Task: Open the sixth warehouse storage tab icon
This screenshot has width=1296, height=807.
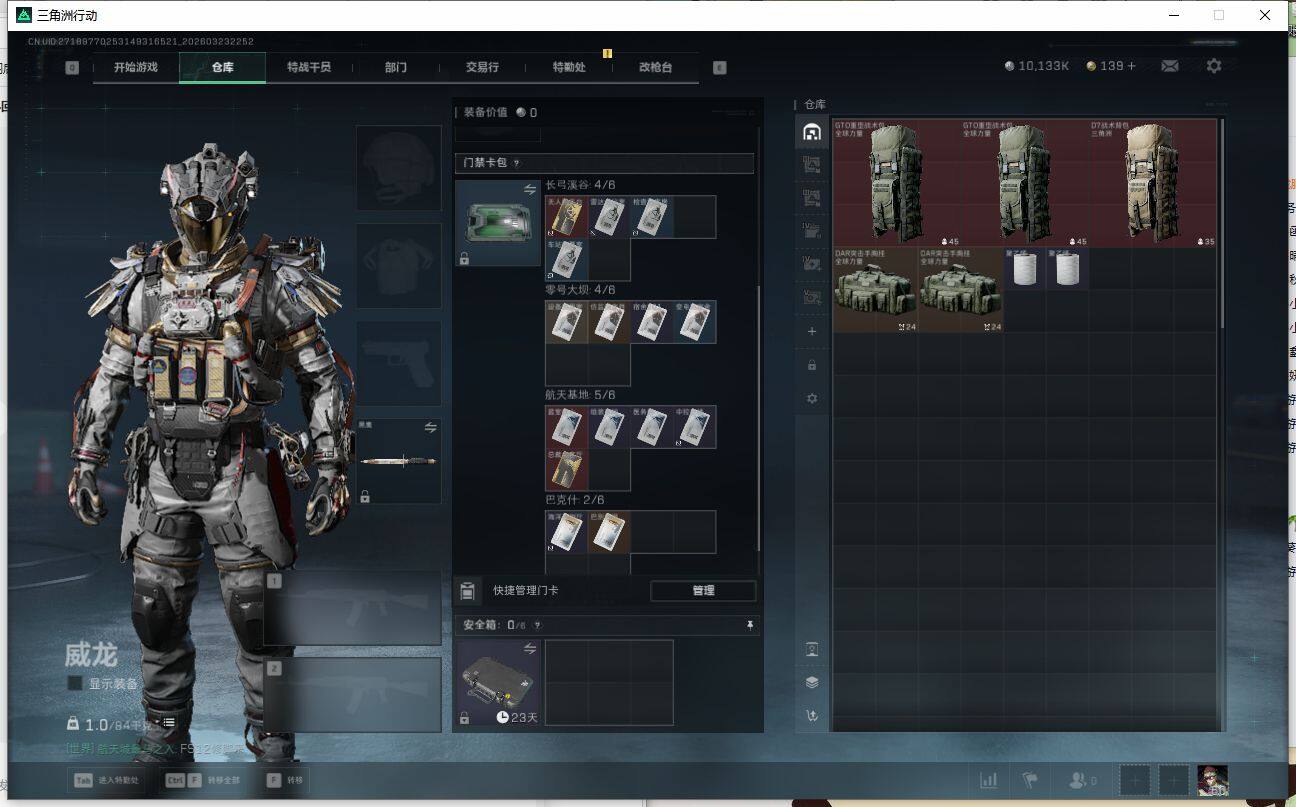Action: click(x=812, y=297)
